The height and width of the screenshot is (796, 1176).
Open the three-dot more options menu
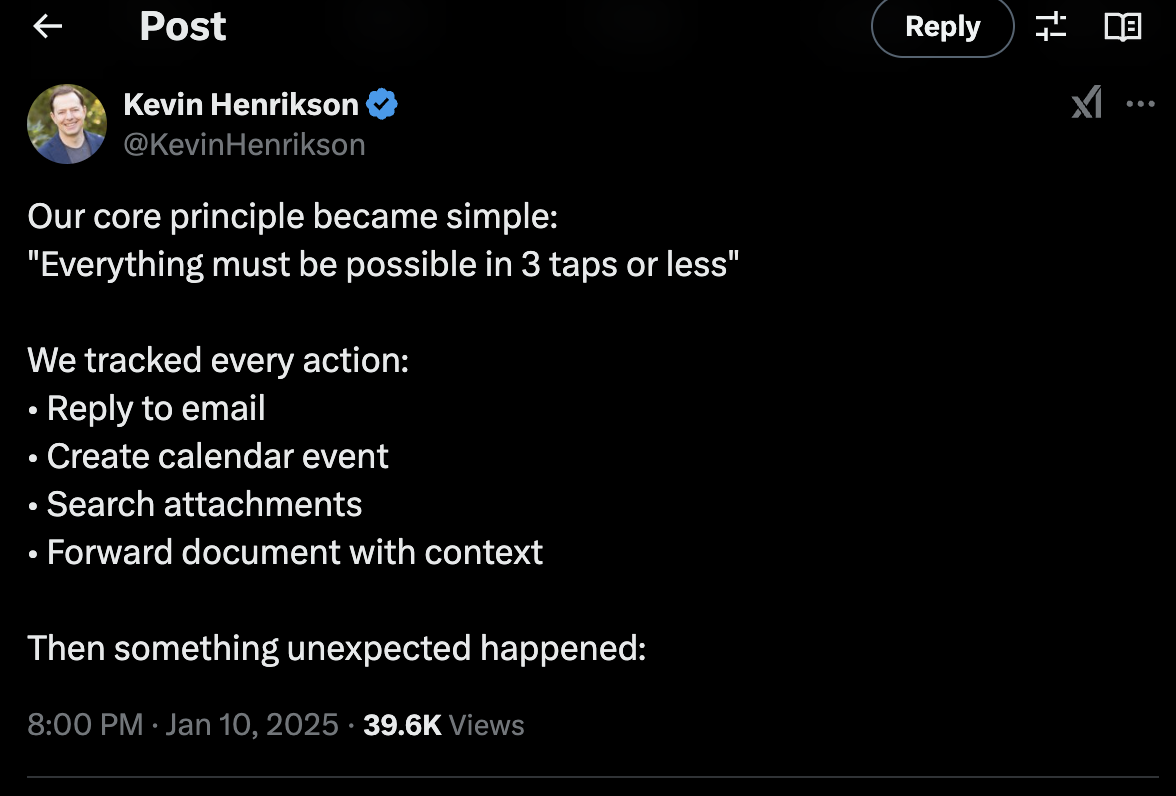pyautogui.click(x=1140, y=103)
